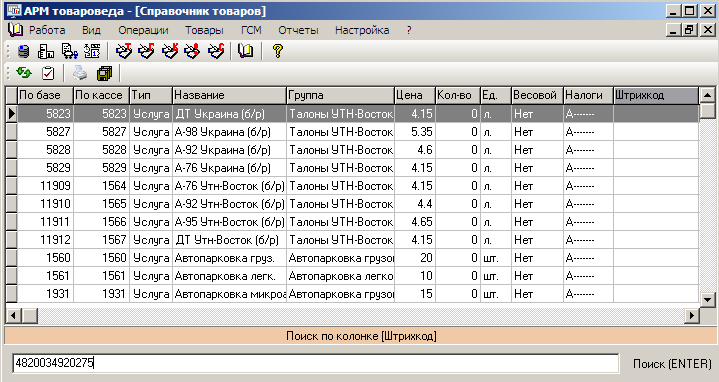Click the buildings toolbar icon
This screenshot has width=719, height=382.
[x=46, y=51]
